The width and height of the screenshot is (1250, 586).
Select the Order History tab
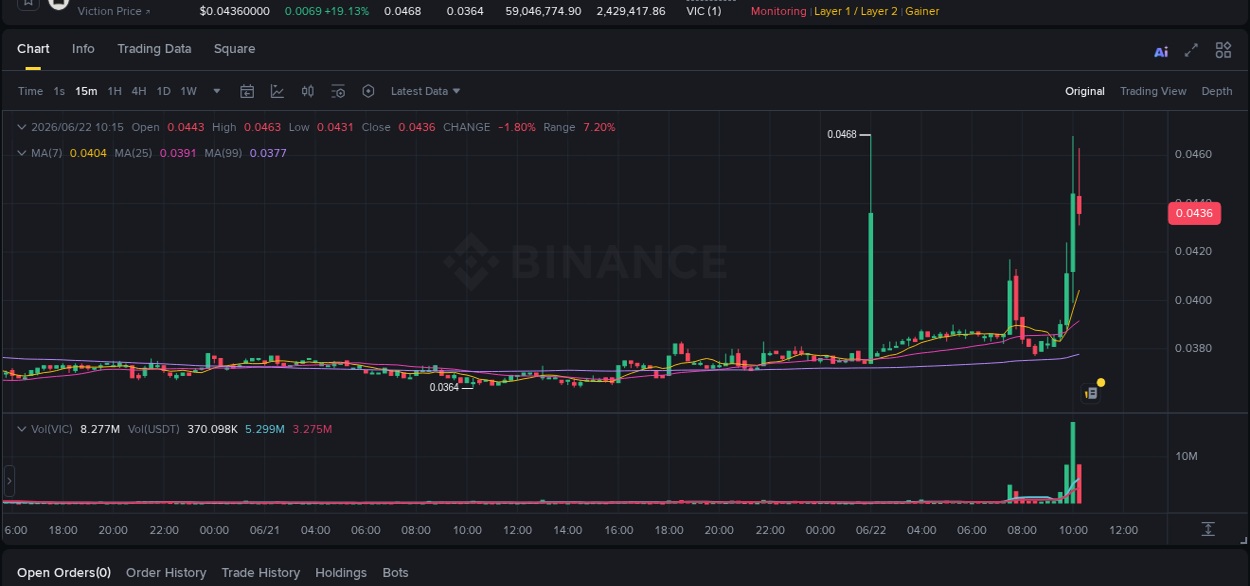166,573
